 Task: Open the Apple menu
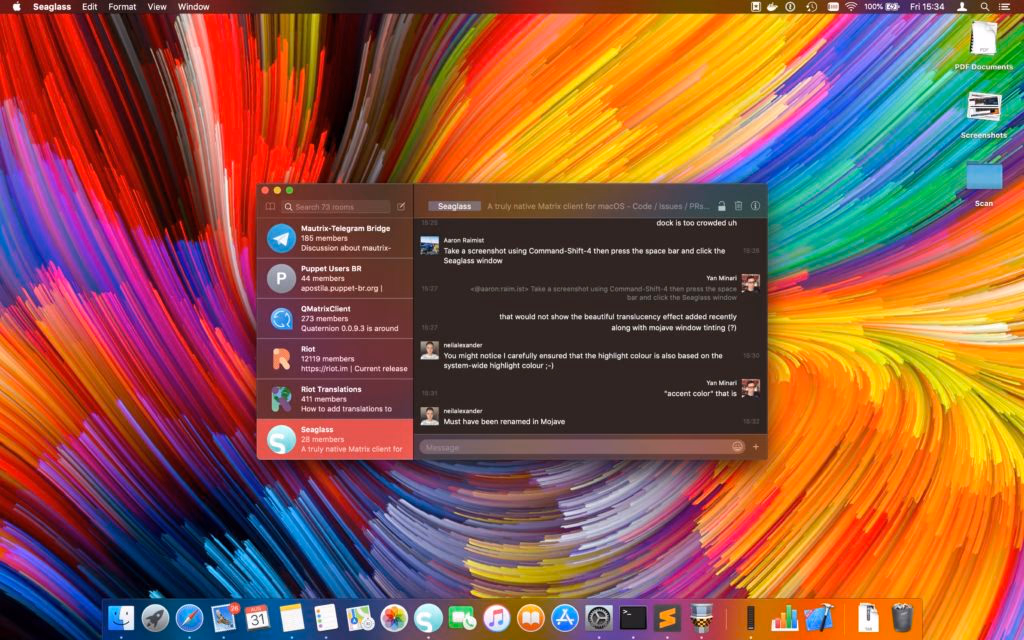(17, 7)
